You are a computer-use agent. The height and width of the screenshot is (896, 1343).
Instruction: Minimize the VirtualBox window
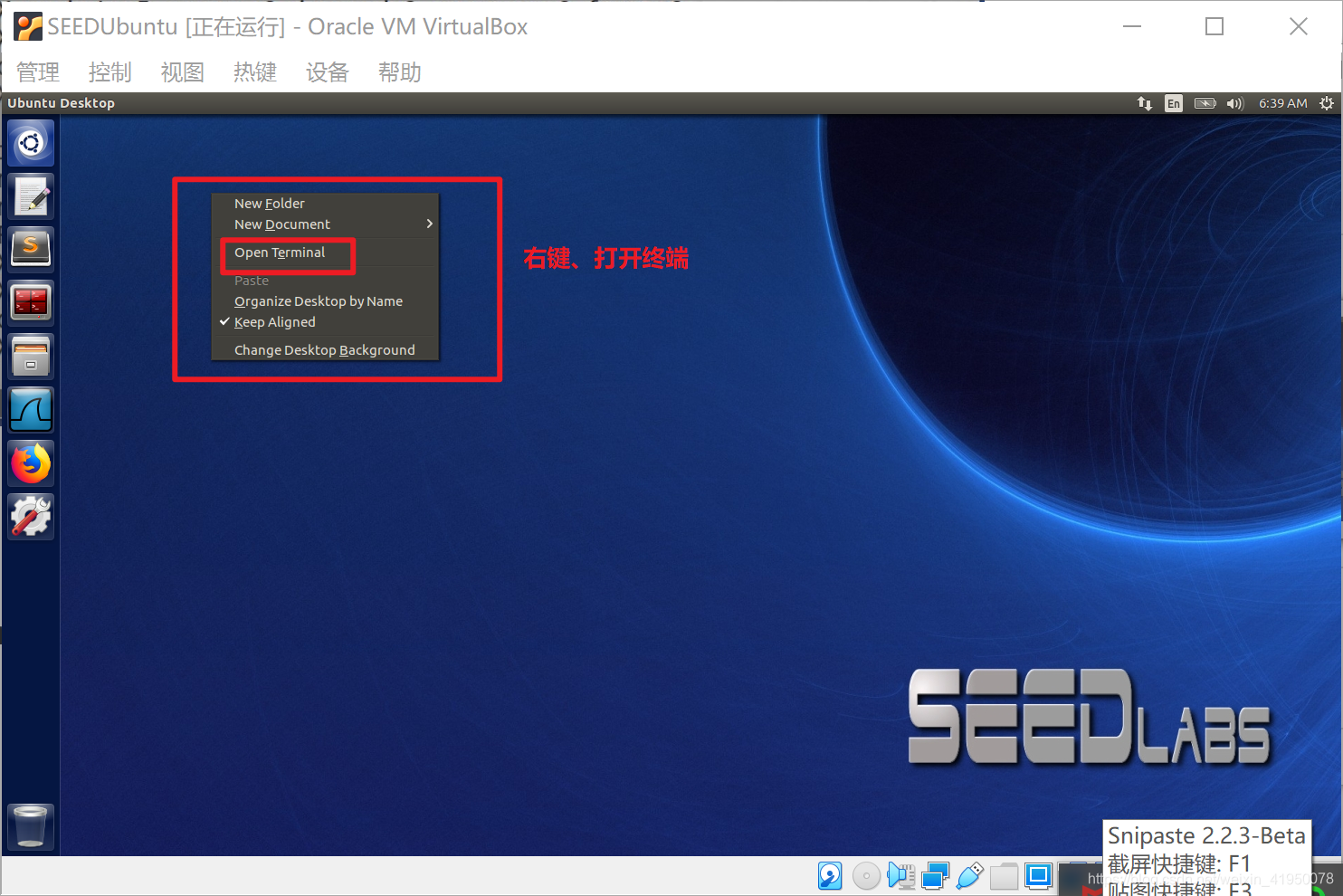click(1132, 26)
